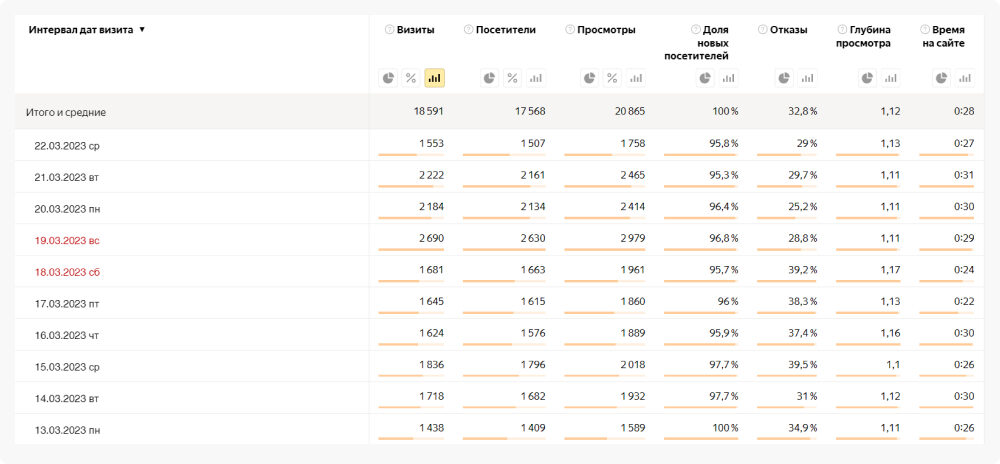Show help tooltip for Посетители metric

469,30
